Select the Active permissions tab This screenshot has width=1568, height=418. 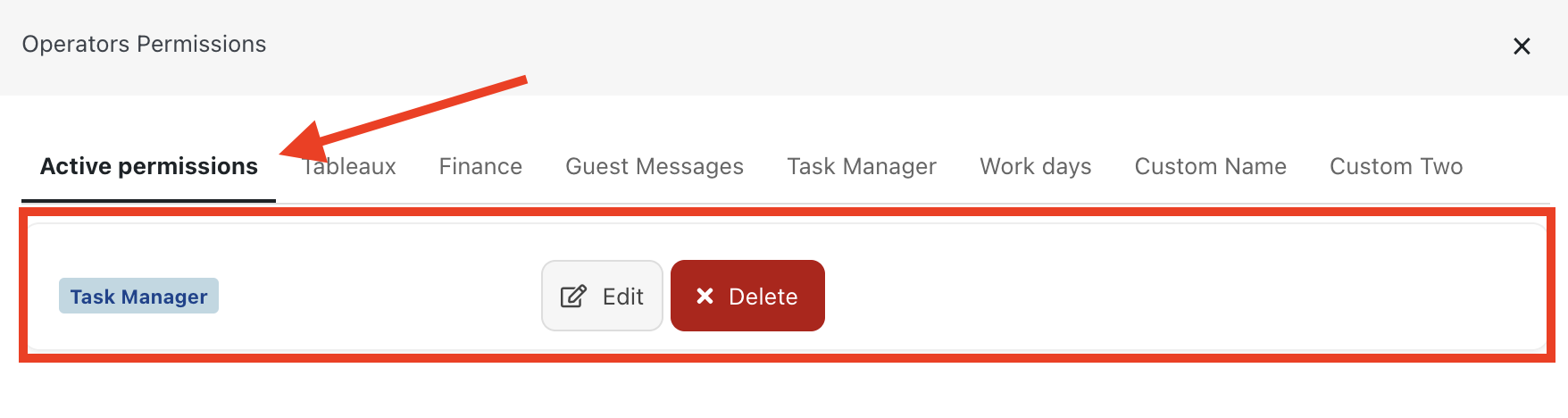tap(148, 167)
